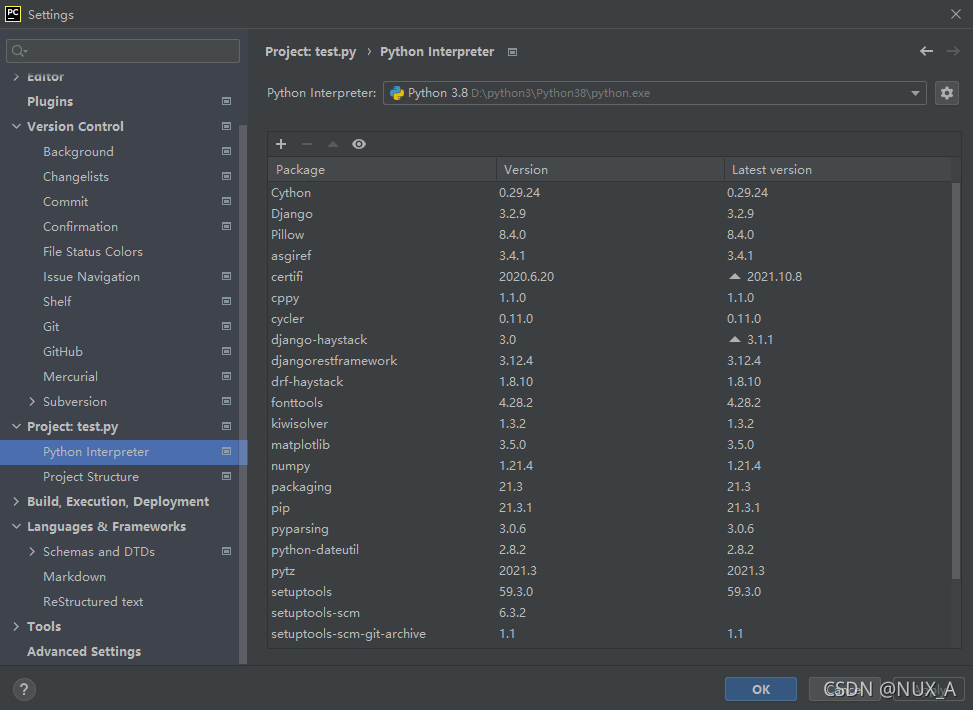Select the numpy package row

coord(609,465)
